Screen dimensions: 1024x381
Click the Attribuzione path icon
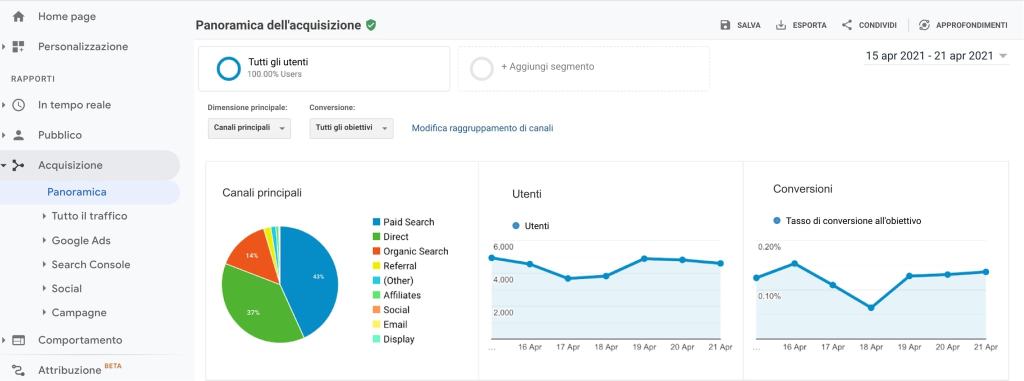[x=18, y=370]
